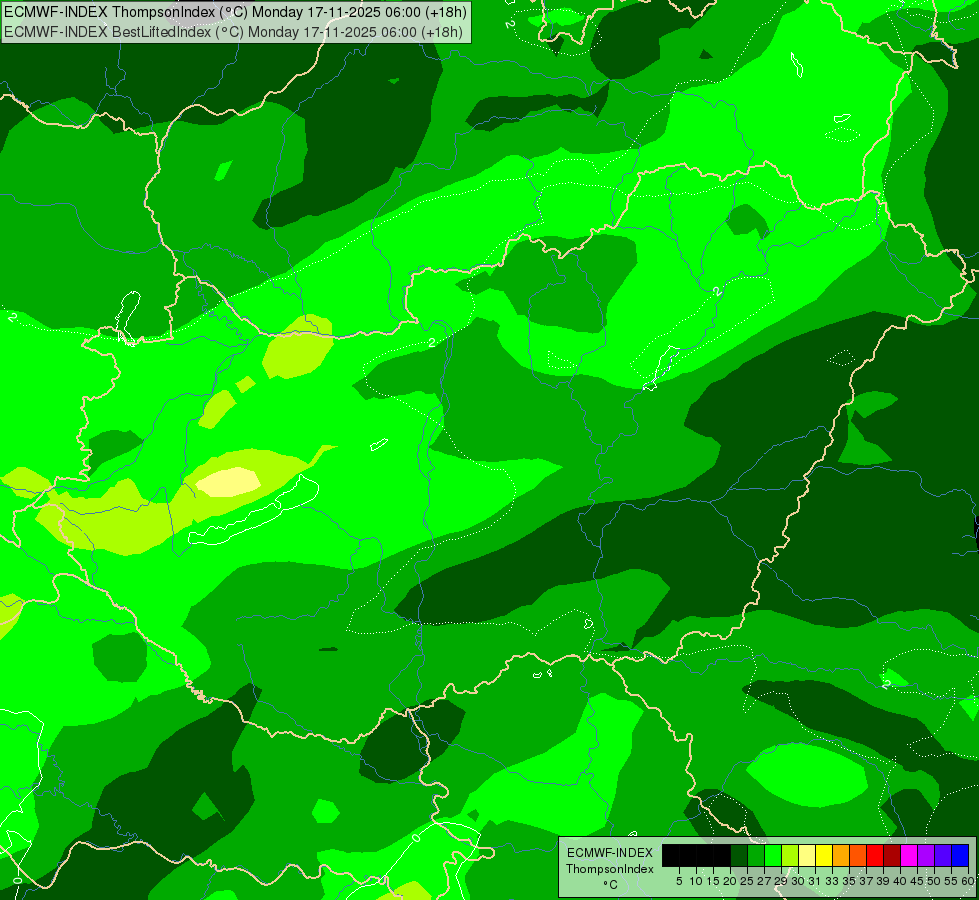
Task: Click the legend tick value 30
Action: click(x=798, y=881)
